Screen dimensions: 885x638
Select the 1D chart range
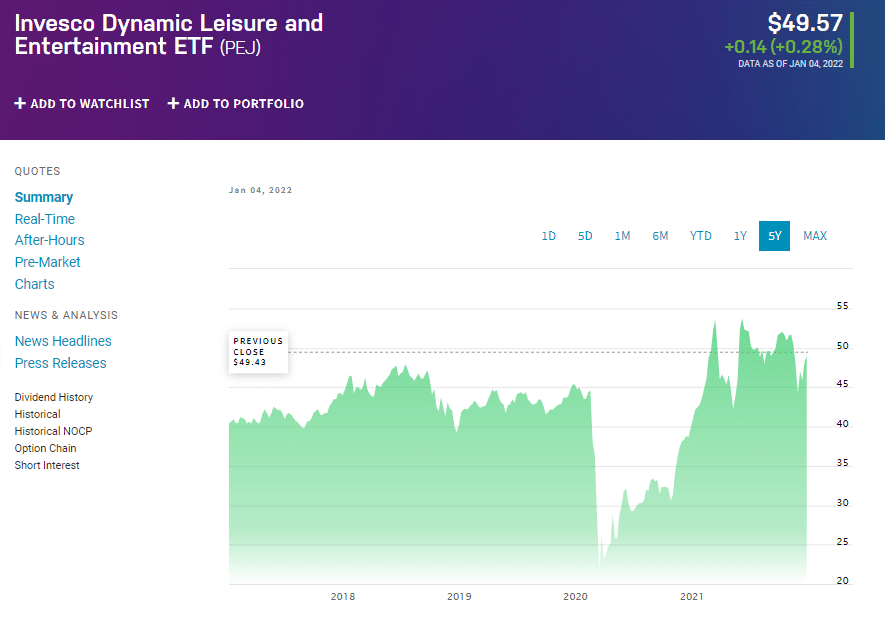[x=549, y=236]
